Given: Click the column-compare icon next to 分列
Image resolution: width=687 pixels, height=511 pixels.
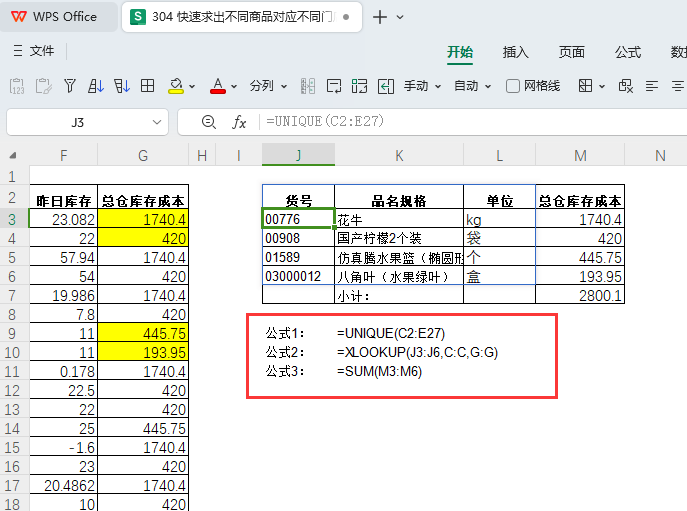Looking at the screenshot, I should [x=308, y=86].
